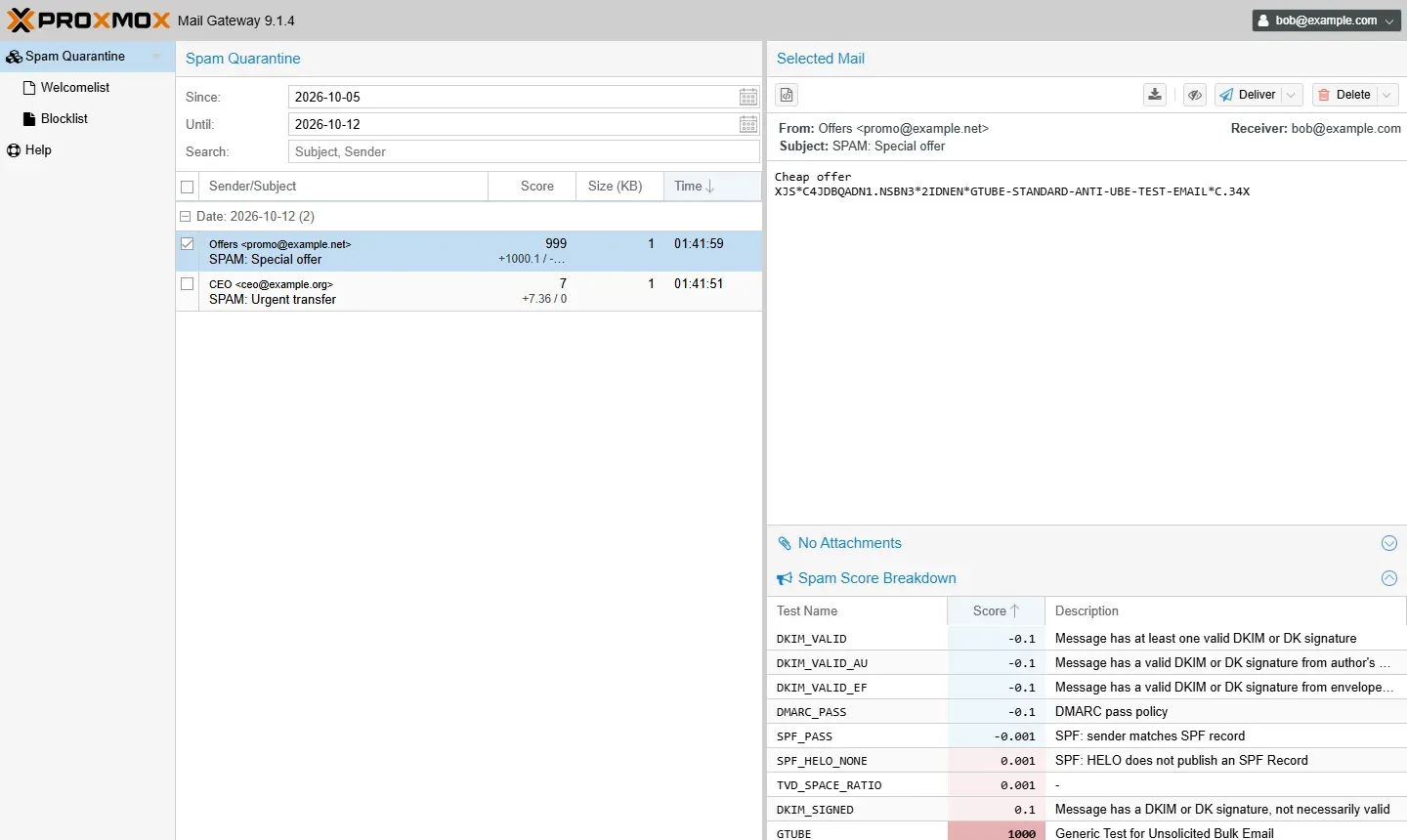Open the Blocklist page
The width and height of the screenshot is (1407, 840).
tap(64, 119)
